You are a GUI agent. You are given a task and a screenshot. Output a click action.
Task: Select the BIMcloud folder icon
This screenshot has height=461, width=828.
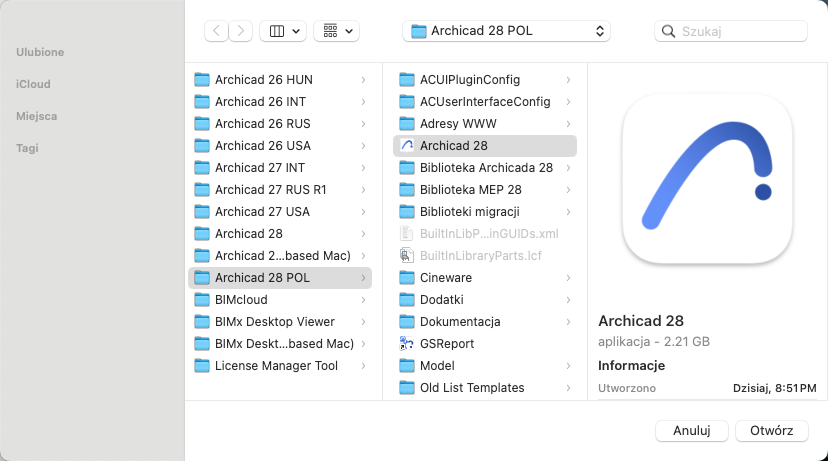click(x=202, y=300)
